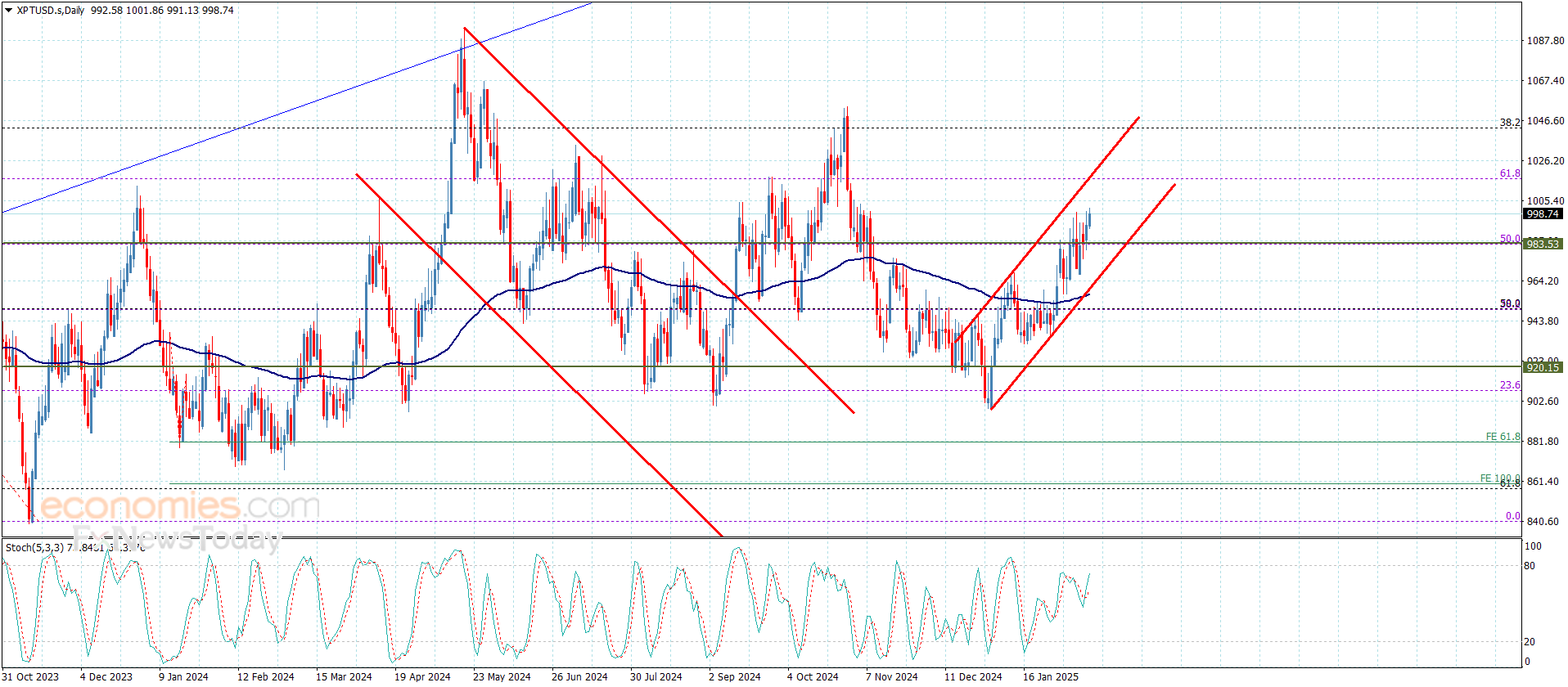
Task: Click the 26 Jun 2024 date label
Action: tap(579, 676)
